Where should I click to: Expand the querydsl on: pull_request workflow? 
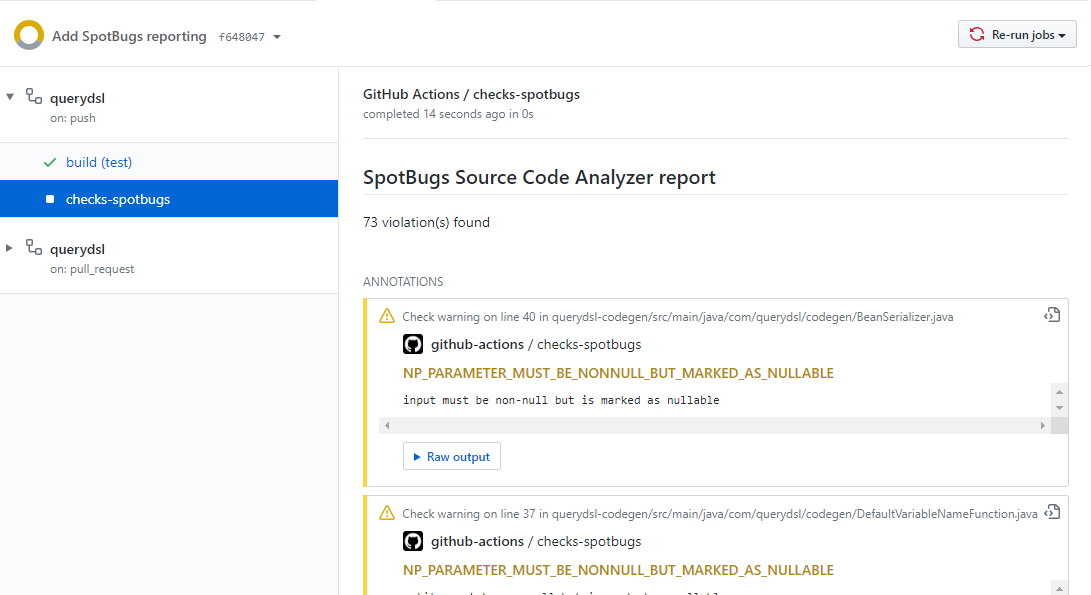pyautogui.click(x=10, y=248)
